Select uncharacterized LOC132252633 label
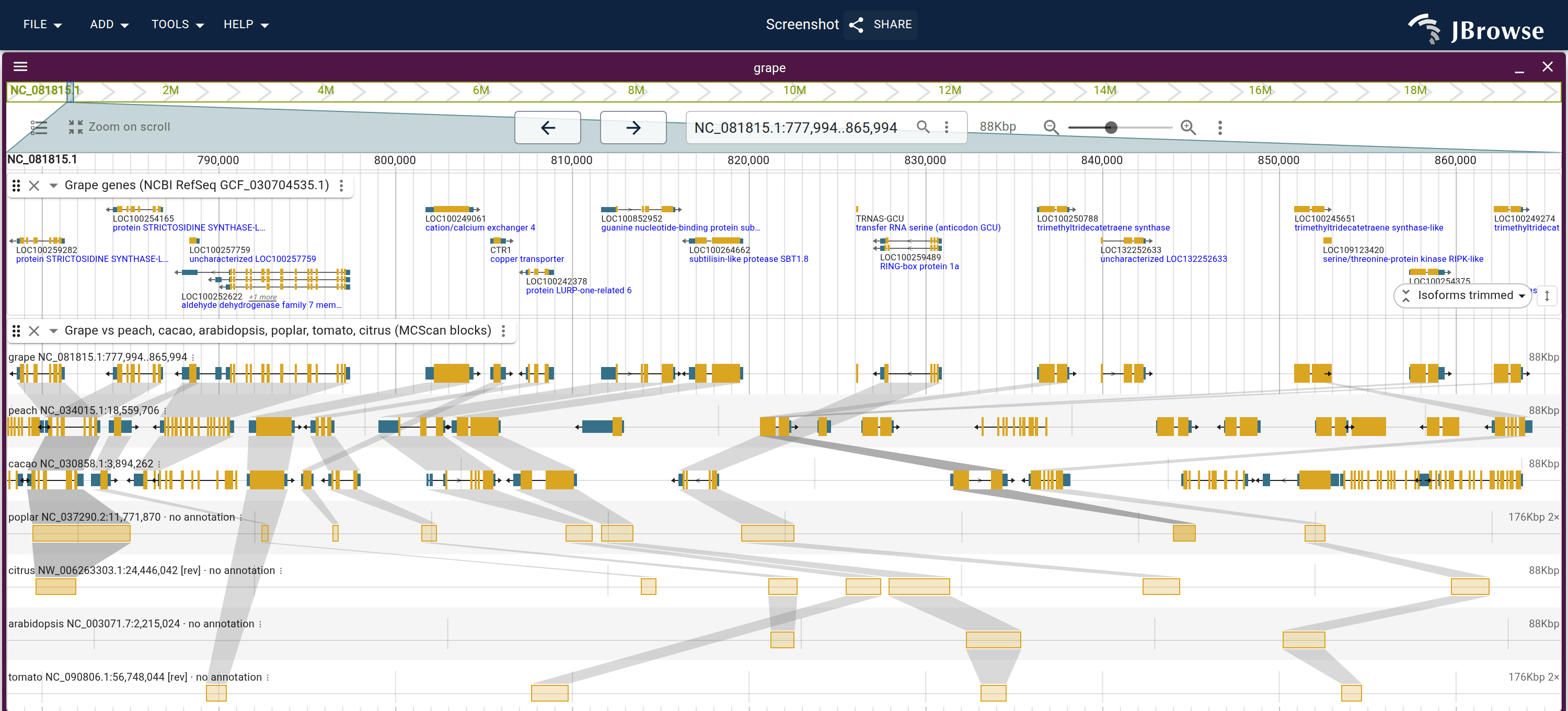This screenshot has height=711, width=1568. (x=1163, y=259)
